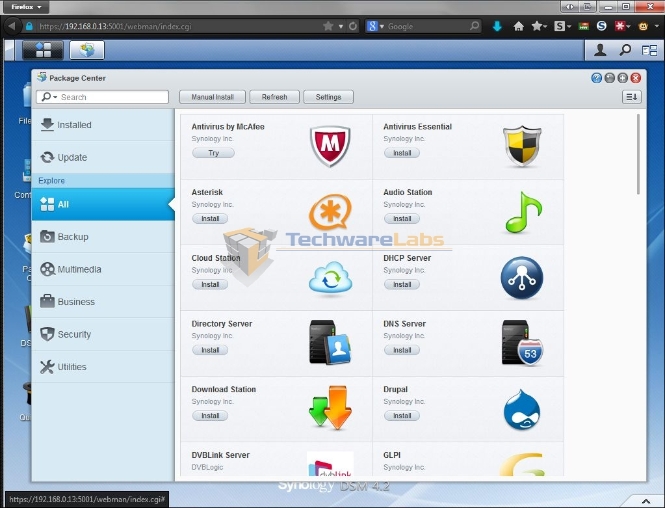This screenshot has height=508, width=665.
Task: Click Try for Antivirus by McAfee
Action: (x=213, y=153)
